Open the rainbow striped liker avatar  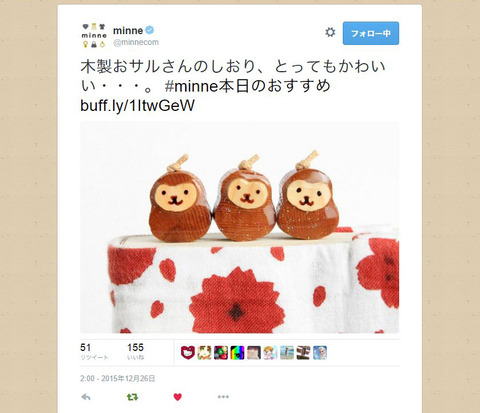click(237, 353)
